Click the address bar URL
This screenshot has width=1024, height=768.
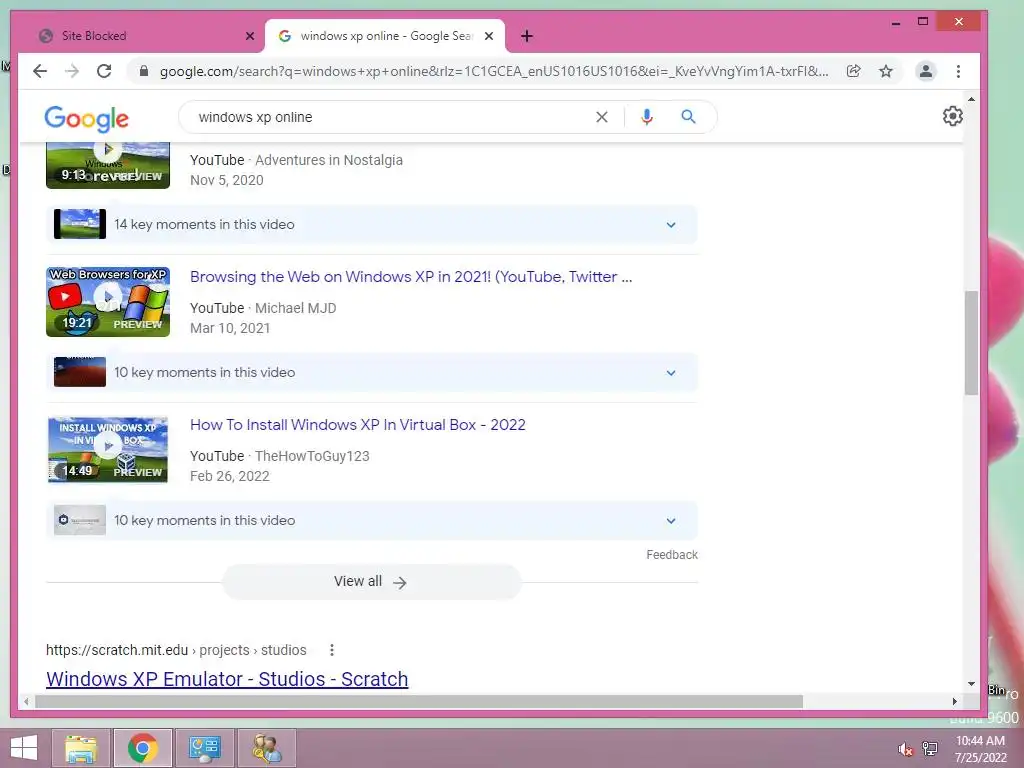click(x=494, y=71)
